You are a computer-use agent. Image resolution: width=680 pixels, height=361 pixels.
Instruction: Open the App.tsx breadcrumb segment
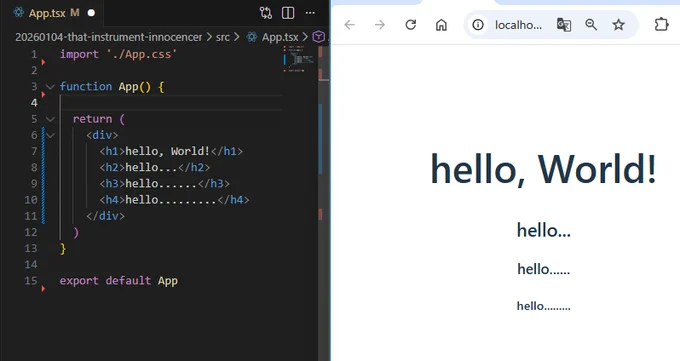tap(280, 37)
